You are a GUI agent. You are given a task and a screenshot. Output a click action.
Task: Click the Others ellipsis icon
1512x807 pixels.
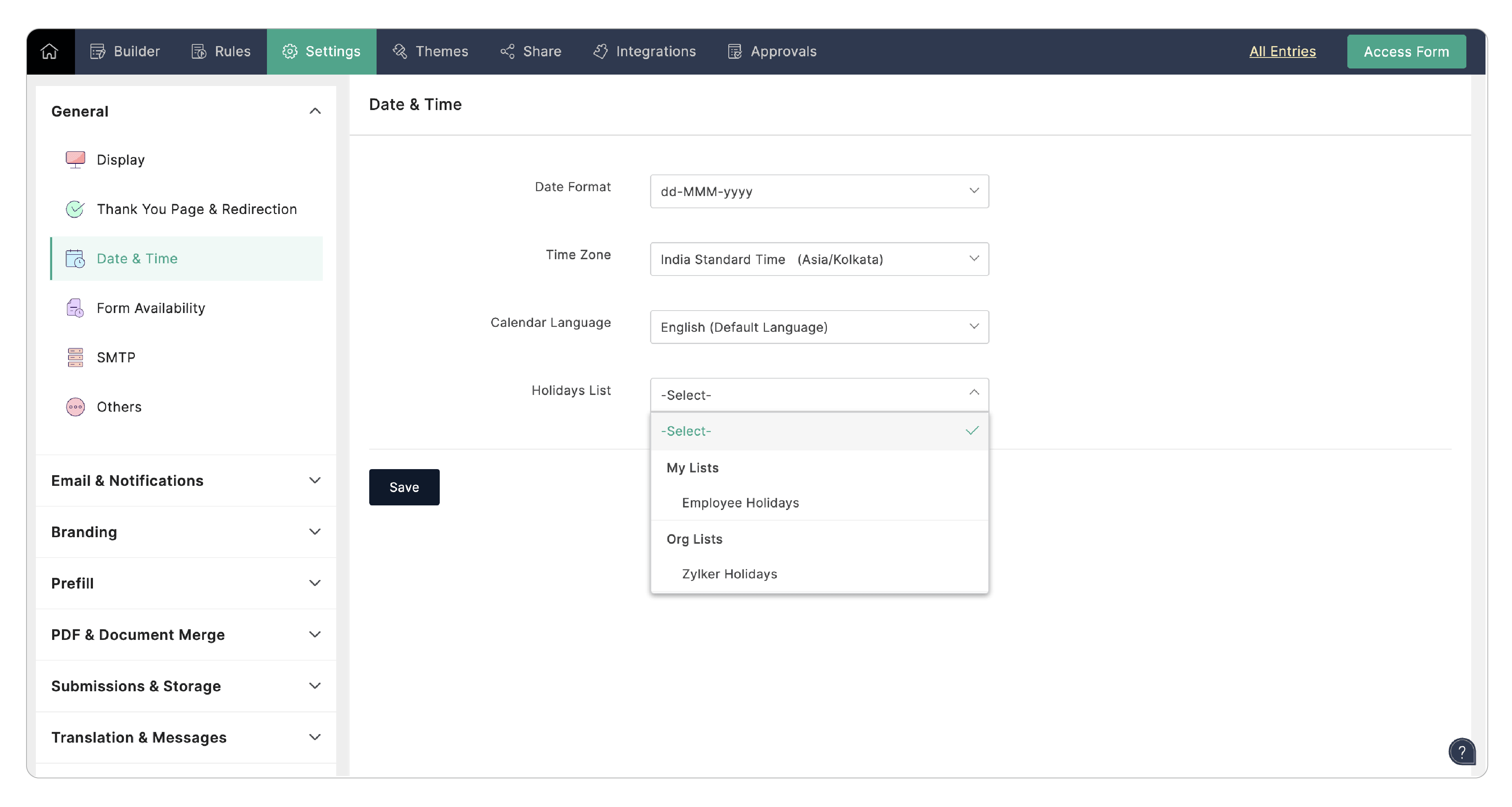[75, 407]
